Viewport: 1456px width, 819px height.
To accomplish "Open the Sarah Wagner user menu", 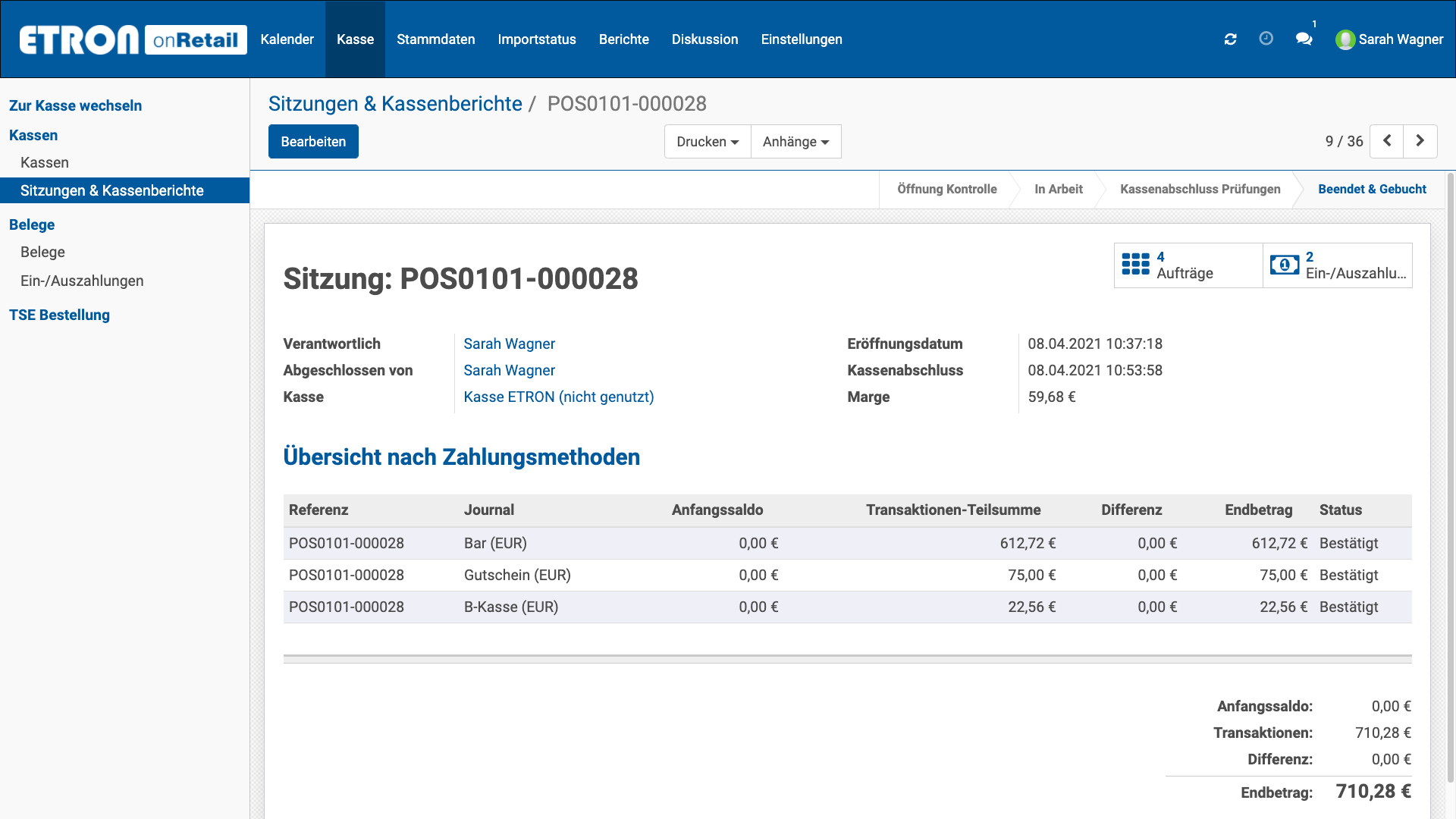I will [x=1389, y=39].
